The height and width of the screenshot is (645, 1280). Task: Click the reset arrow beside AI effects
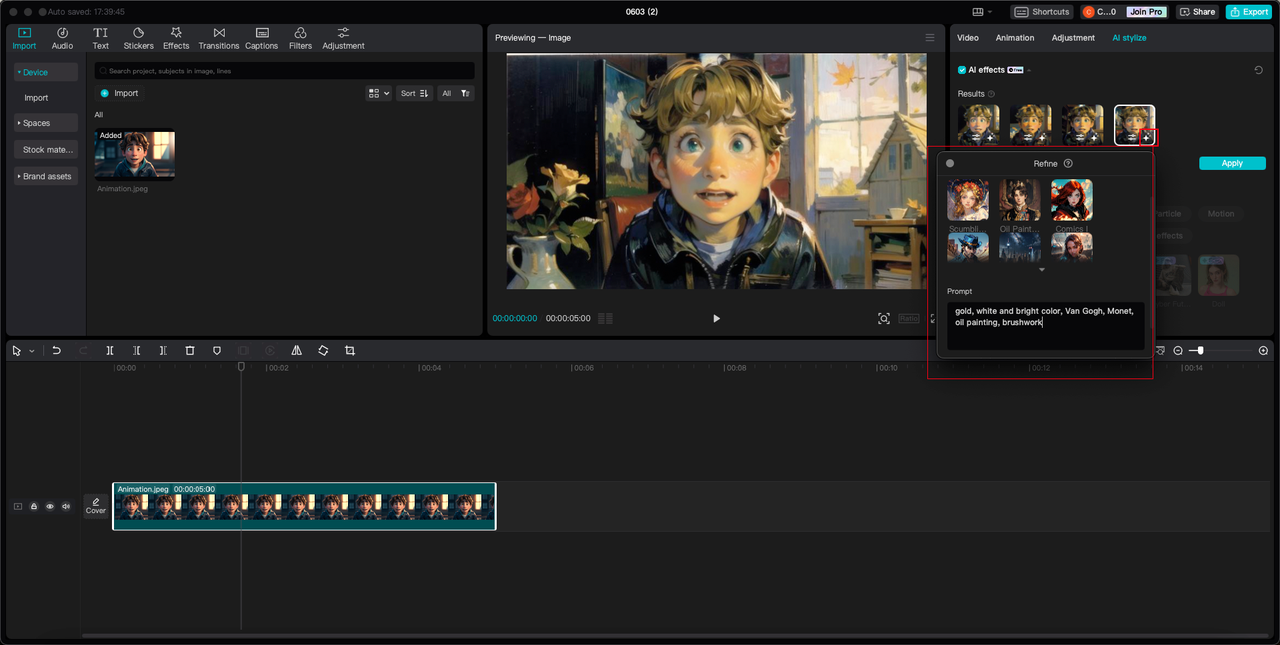pyautogui.click(x=1258, y=70)
